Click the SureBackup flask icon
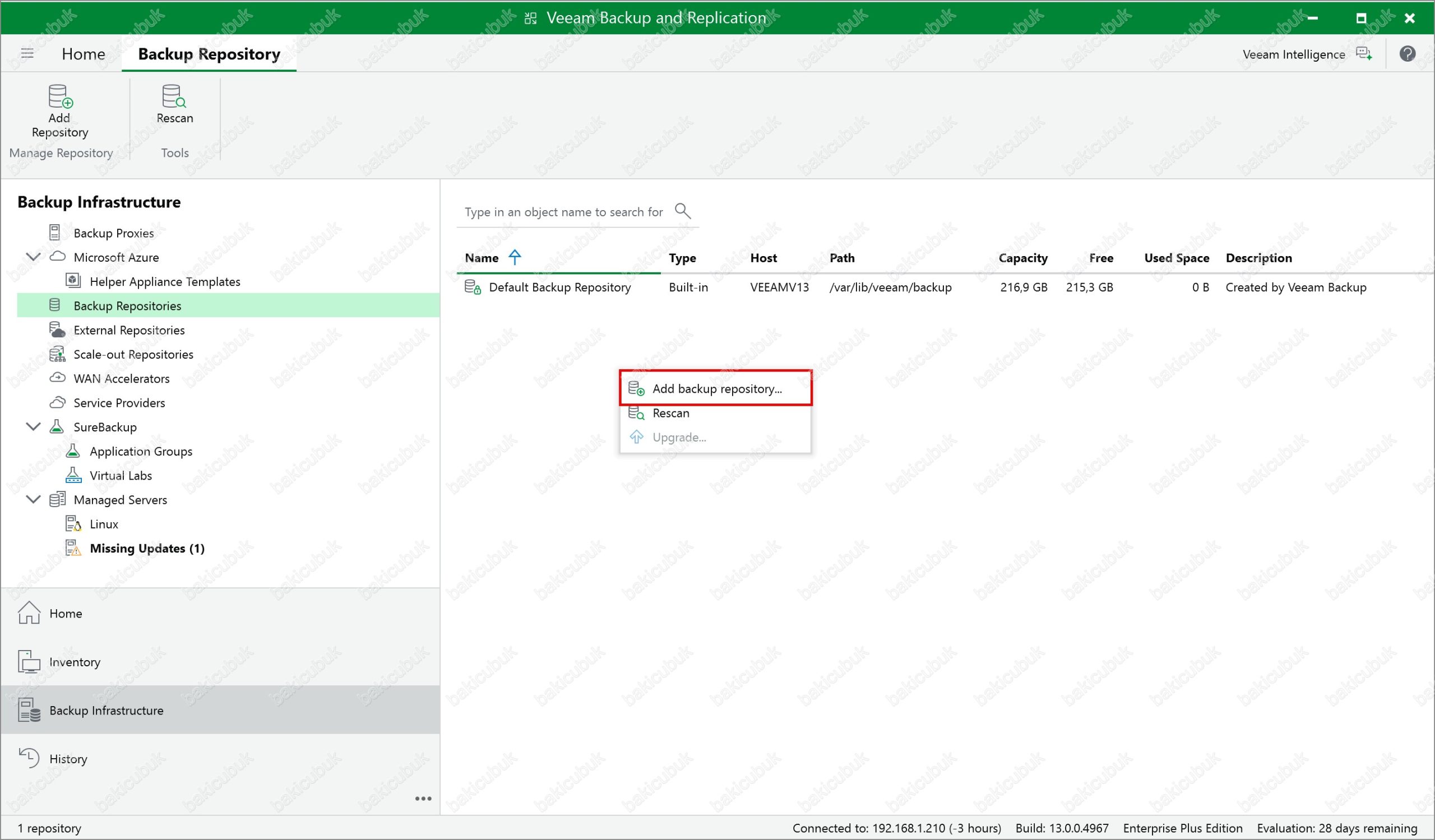Viewport: 1435px width, 840px height. [x=57, y=426]
